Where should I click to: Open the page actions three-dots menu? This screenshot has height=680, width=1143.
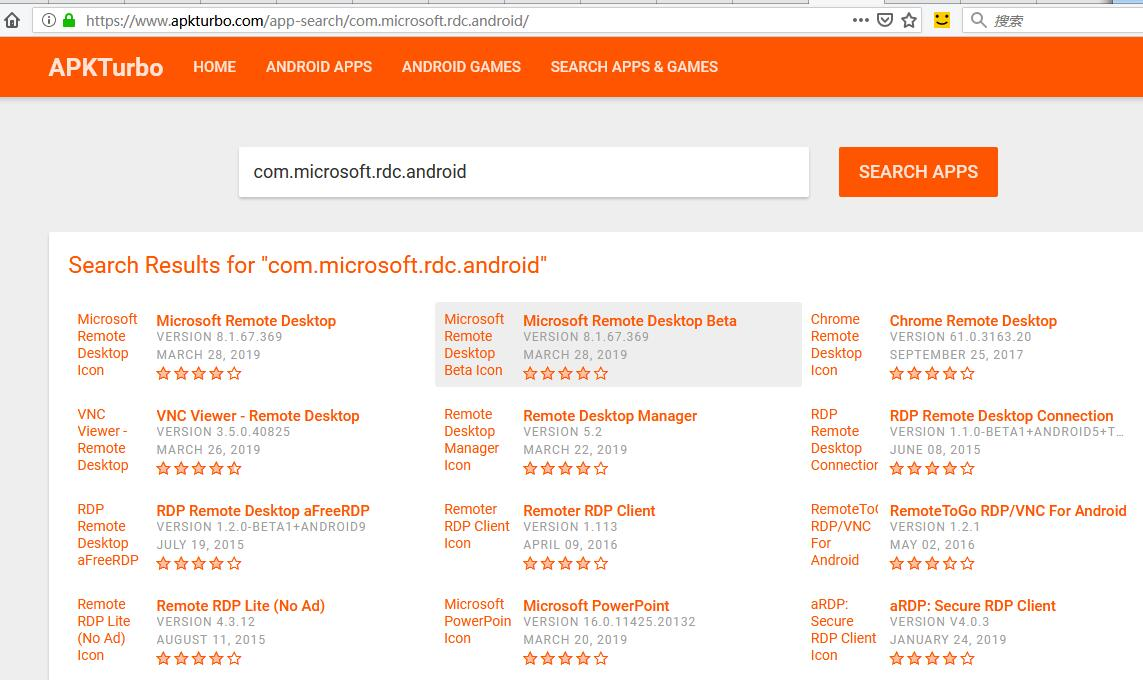coord(860,20)
